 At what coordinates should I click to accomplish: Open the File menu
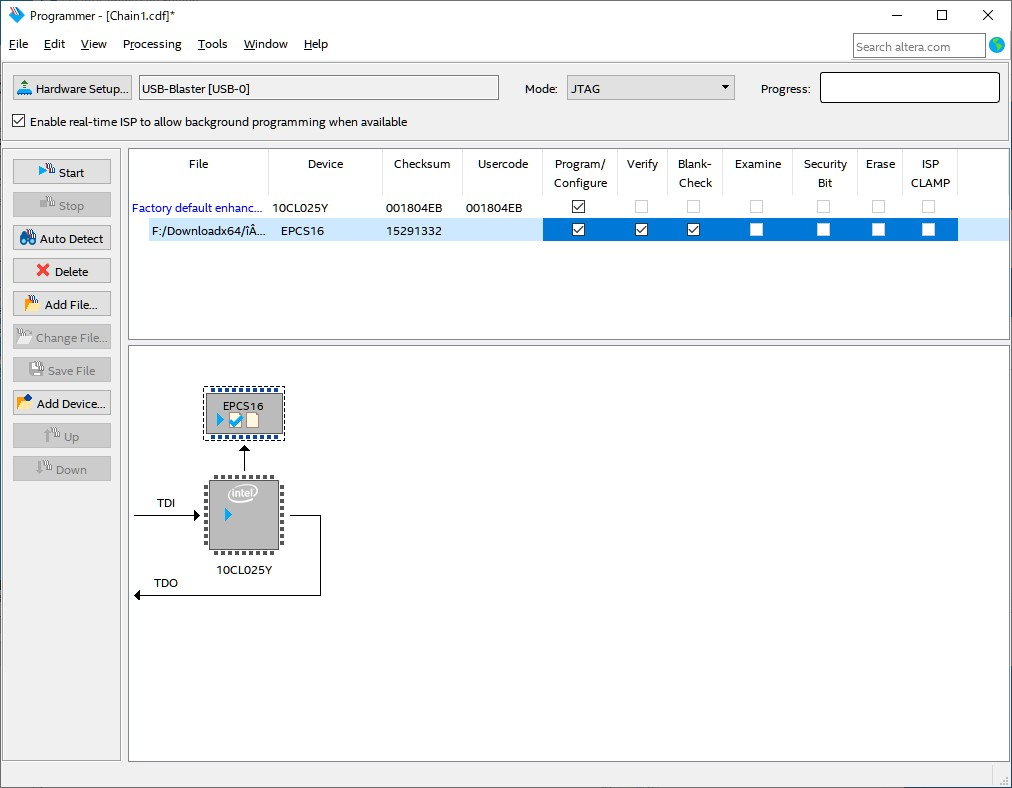point(18,44)
